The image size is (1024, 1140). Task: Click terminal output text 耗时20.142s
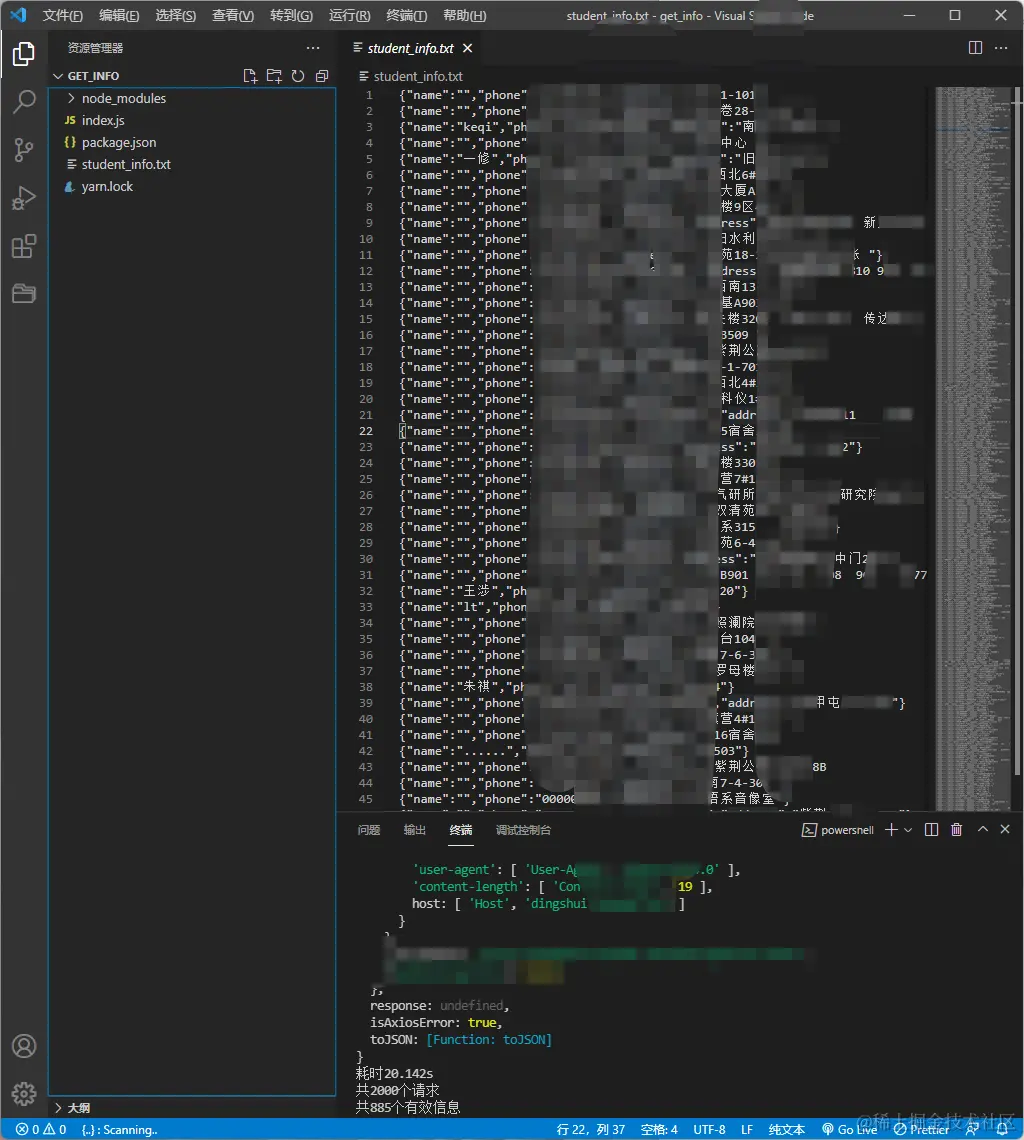[x=394, y=1073]
